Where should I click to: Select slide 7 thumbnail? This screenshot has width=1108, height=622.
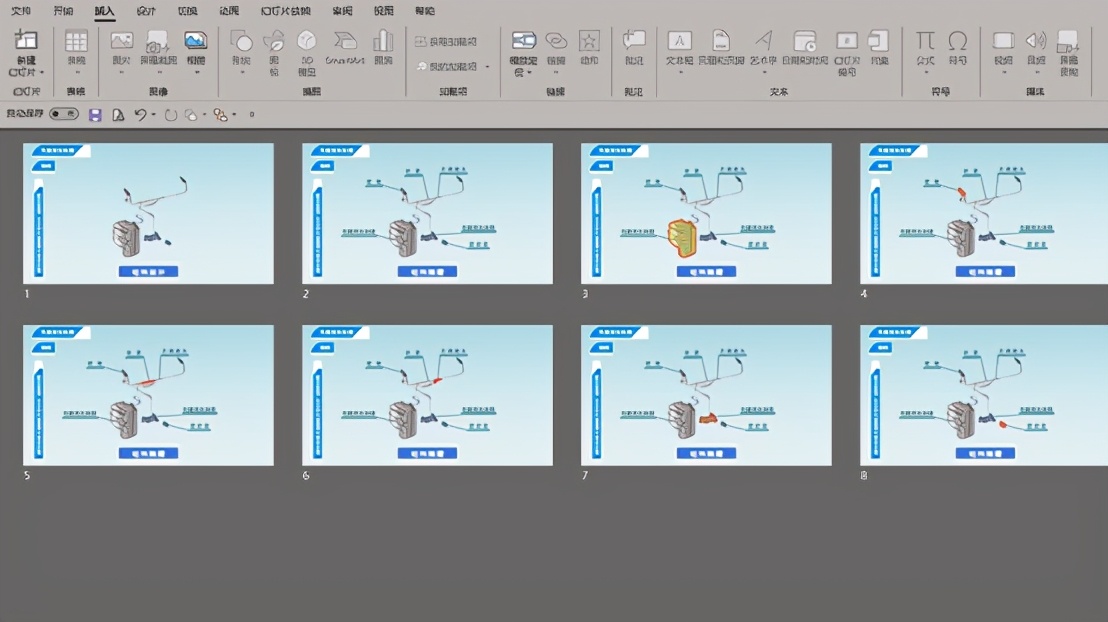pos(706,395)
